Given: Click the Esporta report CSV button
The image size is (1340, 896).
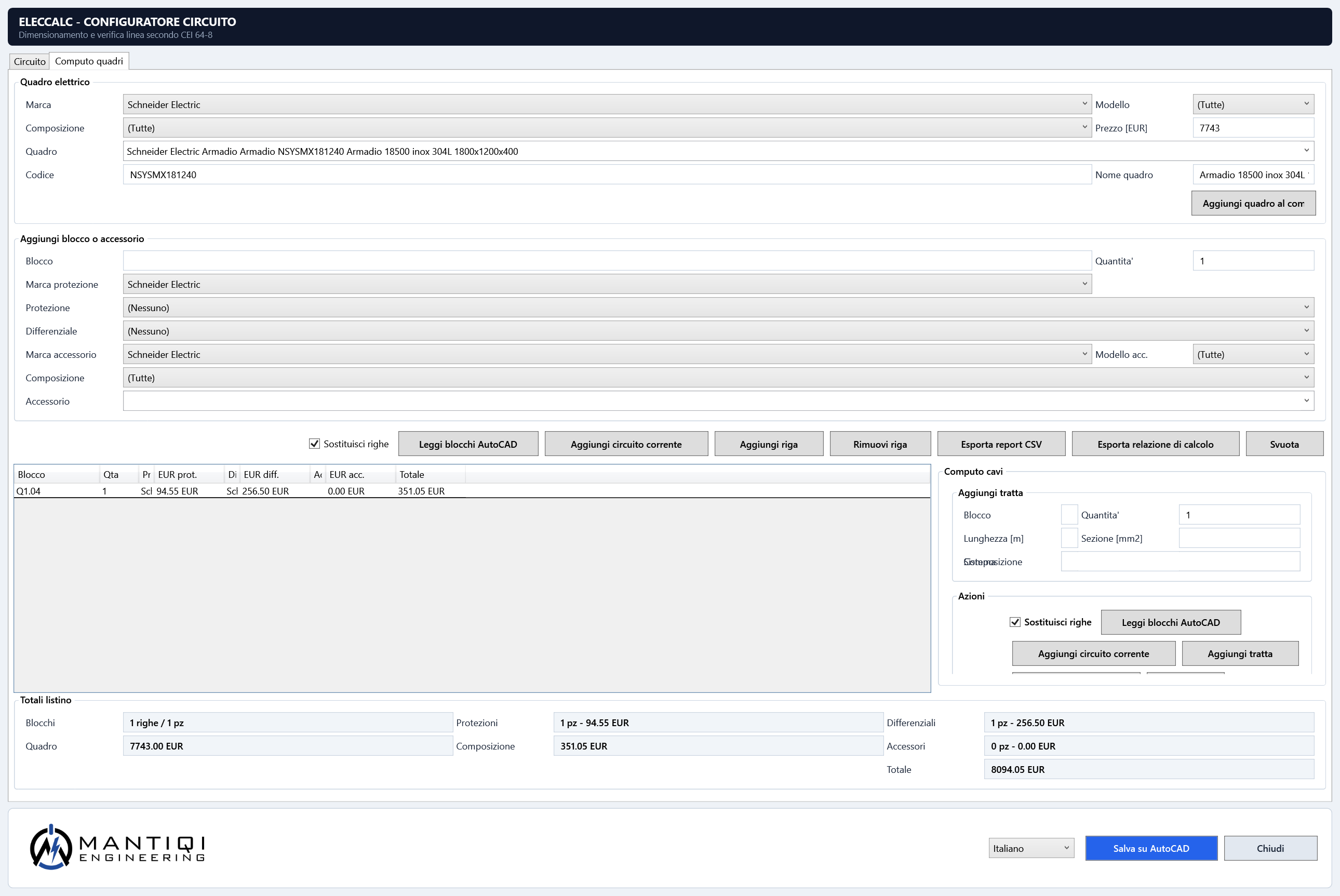Looking at the screenshot, I should (1001, 444).
